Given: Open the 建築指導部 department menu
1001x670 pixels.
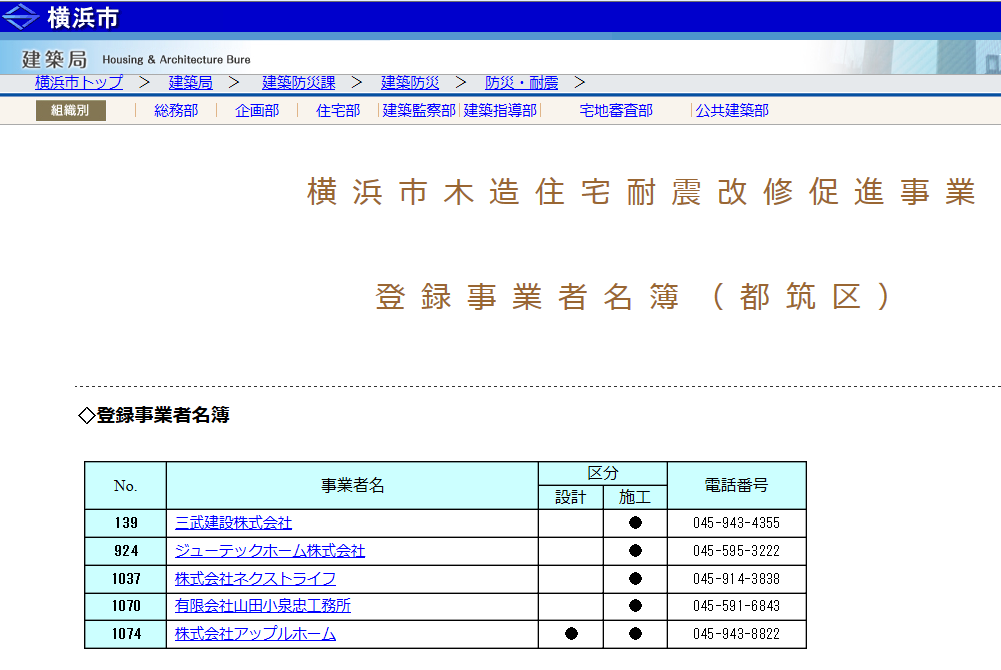Looking at the screenshot, I should [x=500, y=111].
